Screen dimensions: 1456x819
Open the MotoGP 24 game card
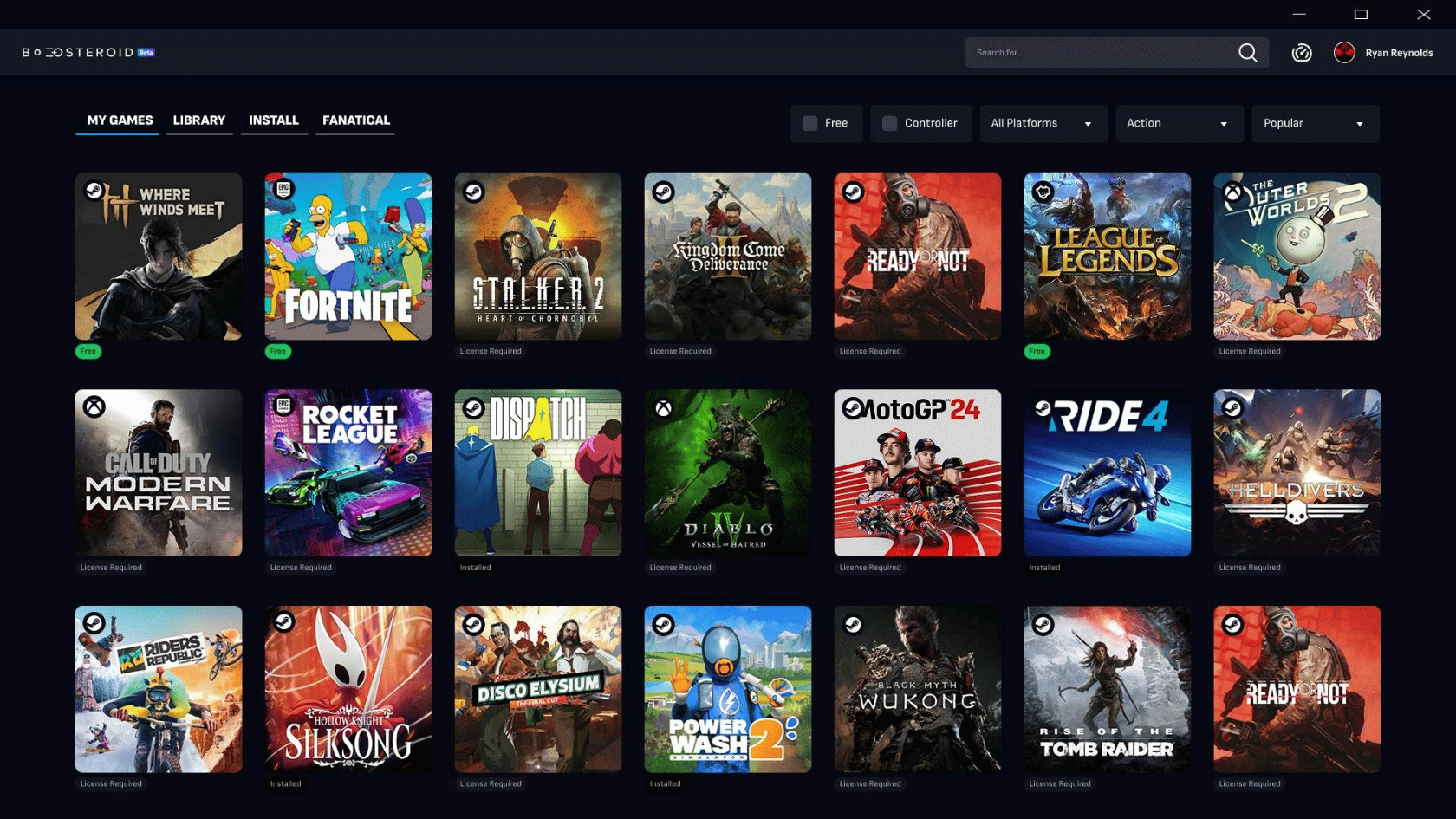pyautogui.click(x=918, y=472)
